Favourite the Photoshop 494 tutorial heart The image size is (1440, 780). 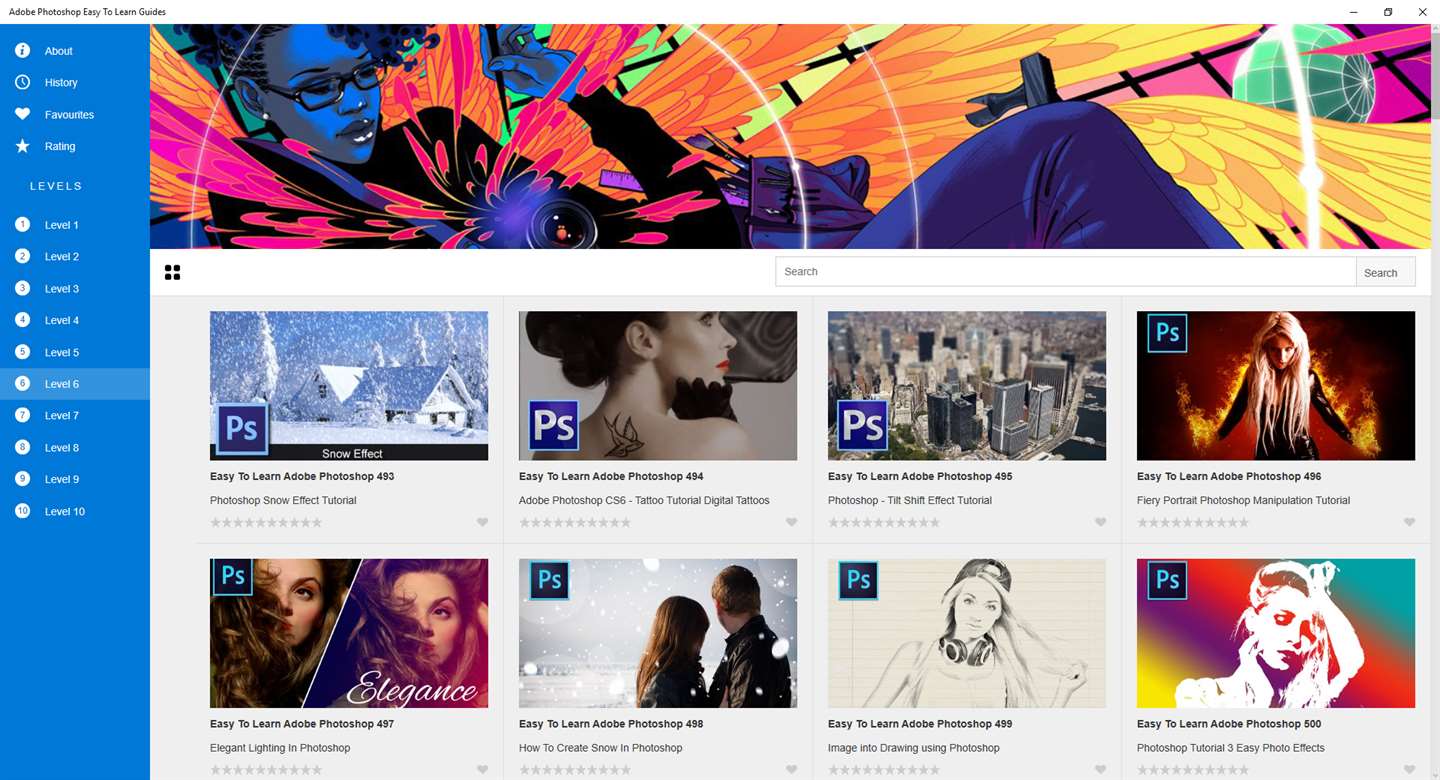tap(791, 522)
